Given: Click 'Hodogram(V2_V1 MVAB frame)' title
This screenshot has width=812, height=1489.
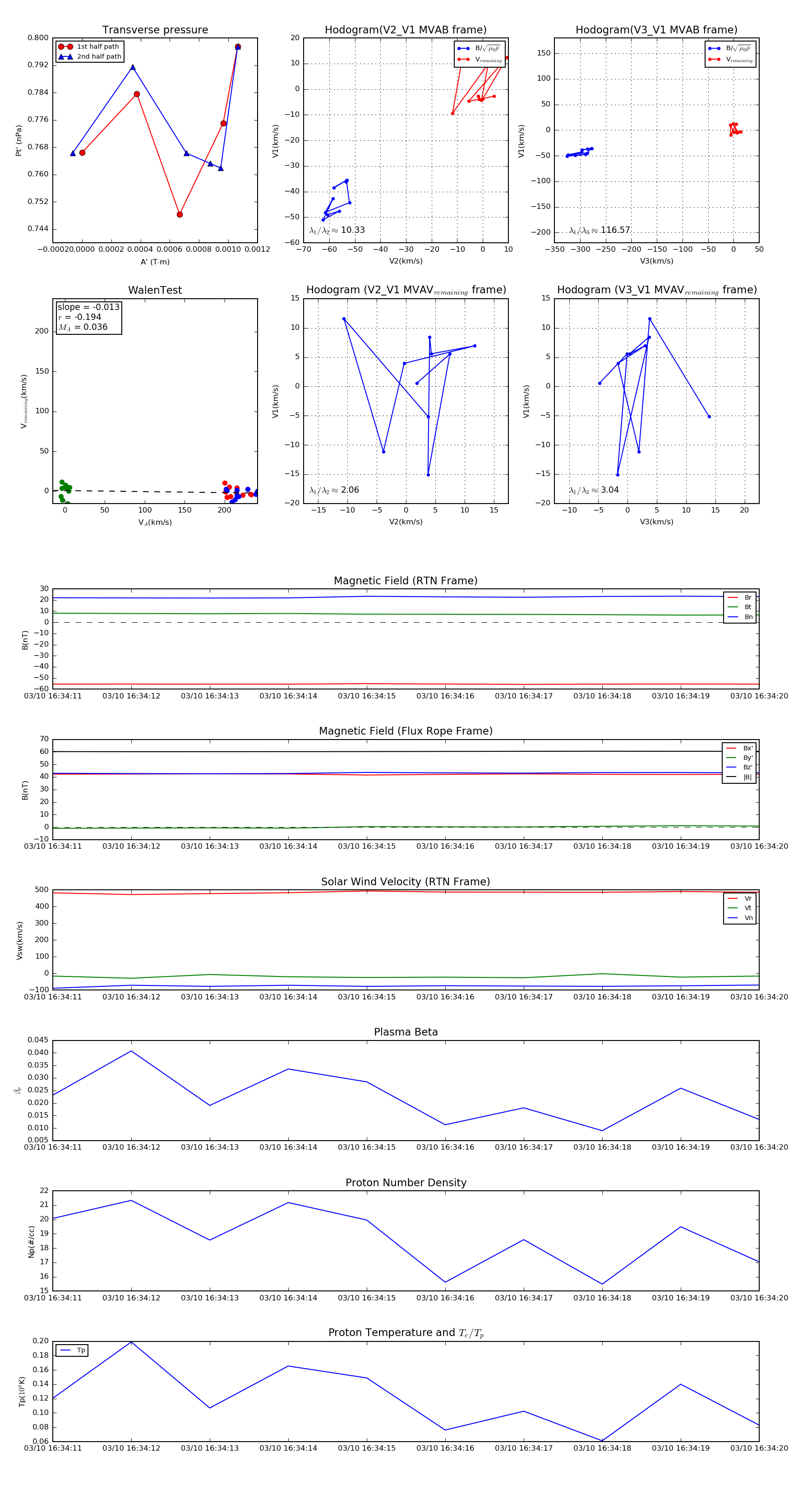Looking at the screenshot, I should click(406, 30).
